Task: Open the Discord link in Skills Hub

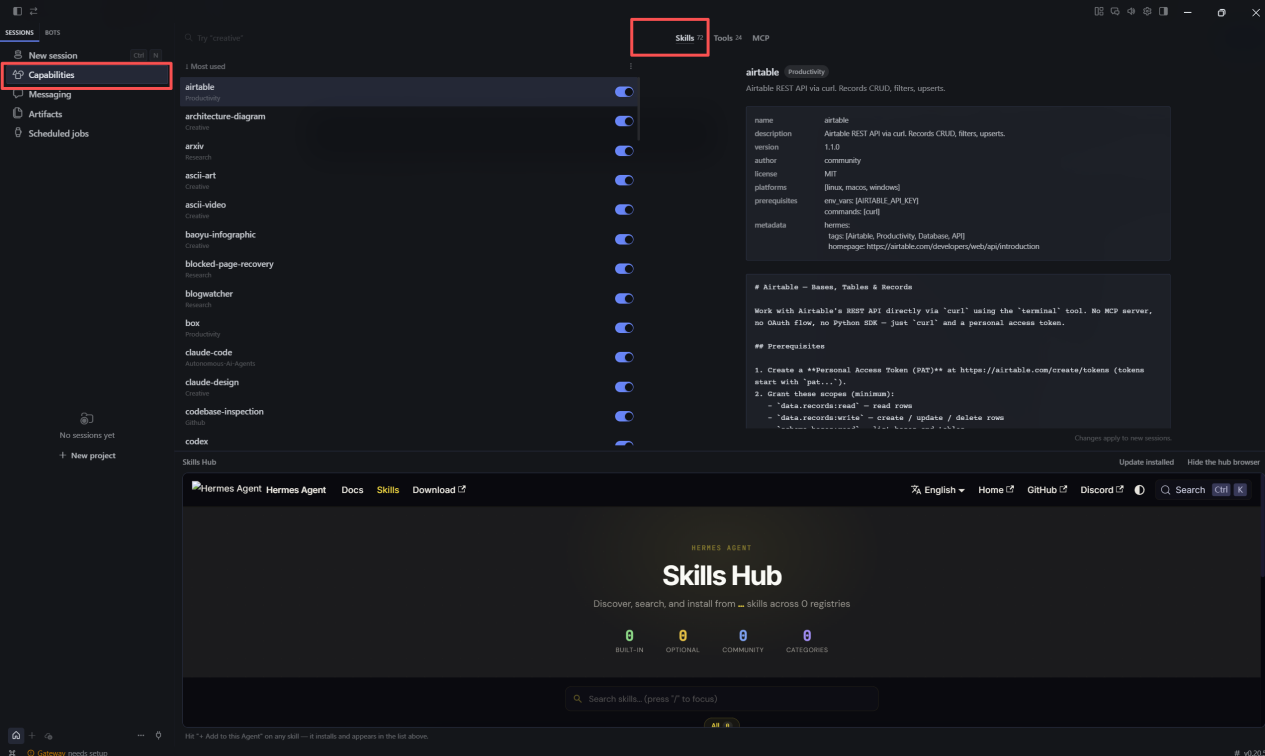Action: [1102, 490]
